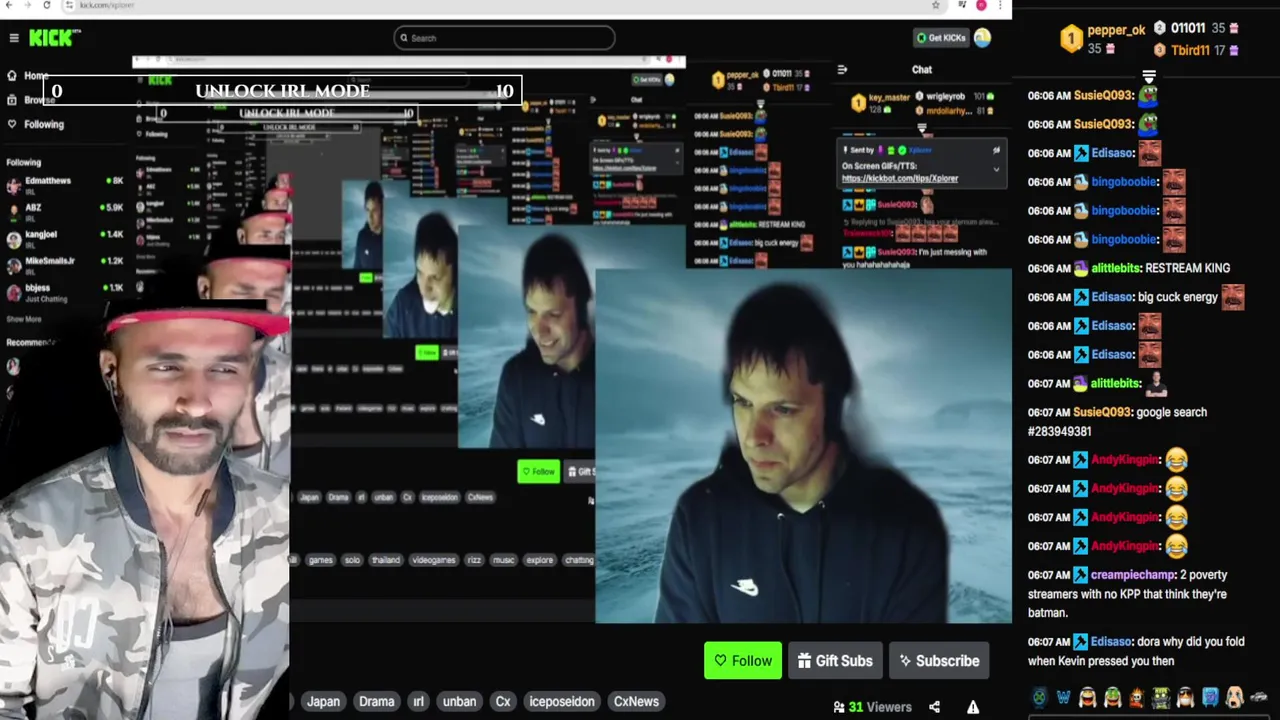Collapse chat icon in the nested stream
Screen dimensions: 1280x720
coord(842,69)
